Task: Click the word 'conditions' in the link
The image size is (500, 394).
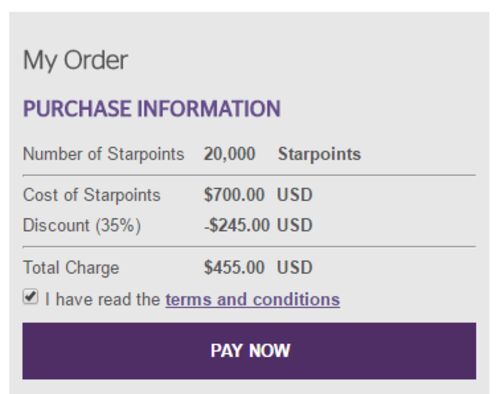Action: pyautogui.click(x=296, y=299)
